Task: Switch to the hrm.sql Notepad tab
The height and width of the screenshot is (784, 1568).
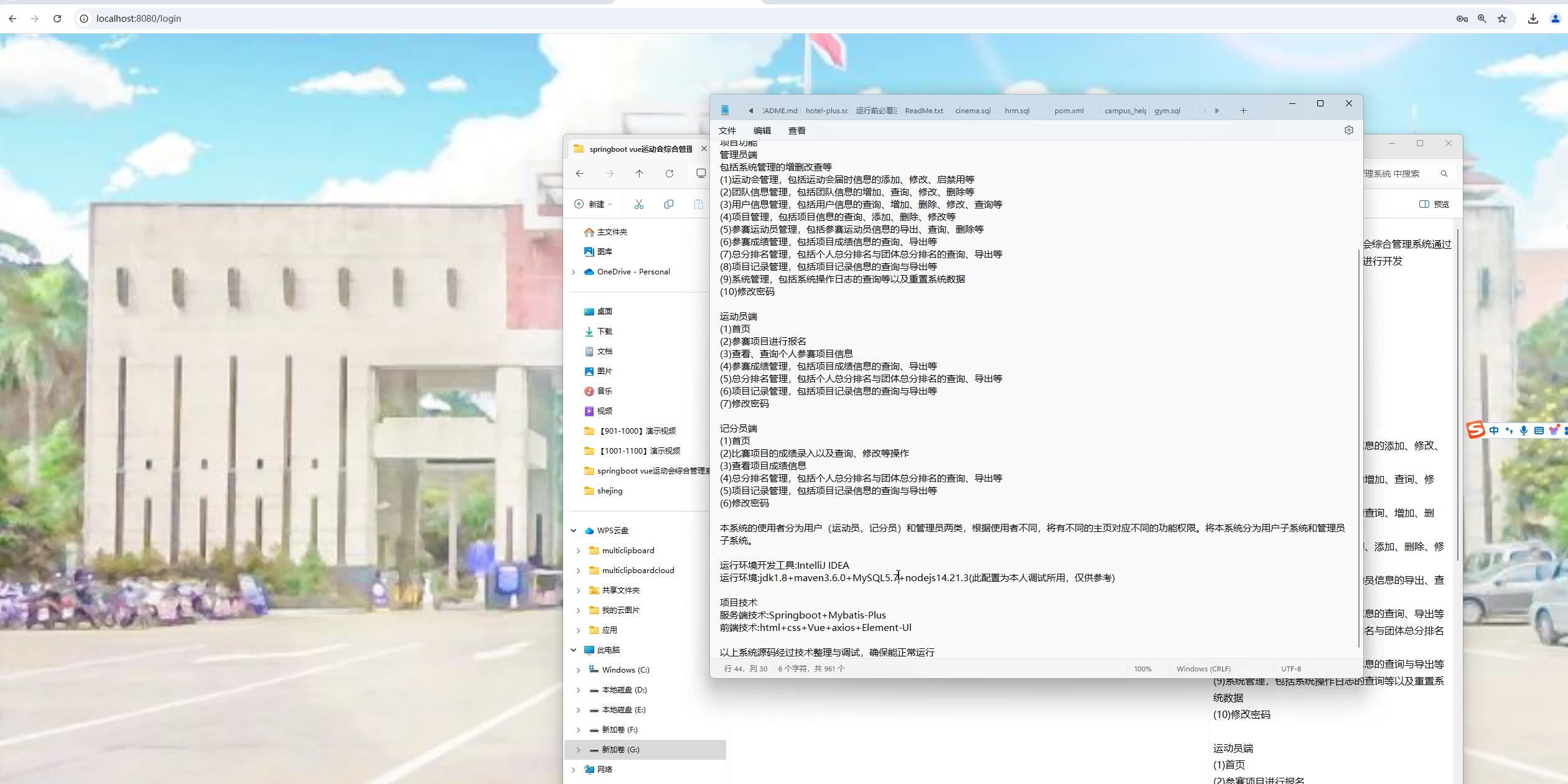Action: pos(1017,111)
